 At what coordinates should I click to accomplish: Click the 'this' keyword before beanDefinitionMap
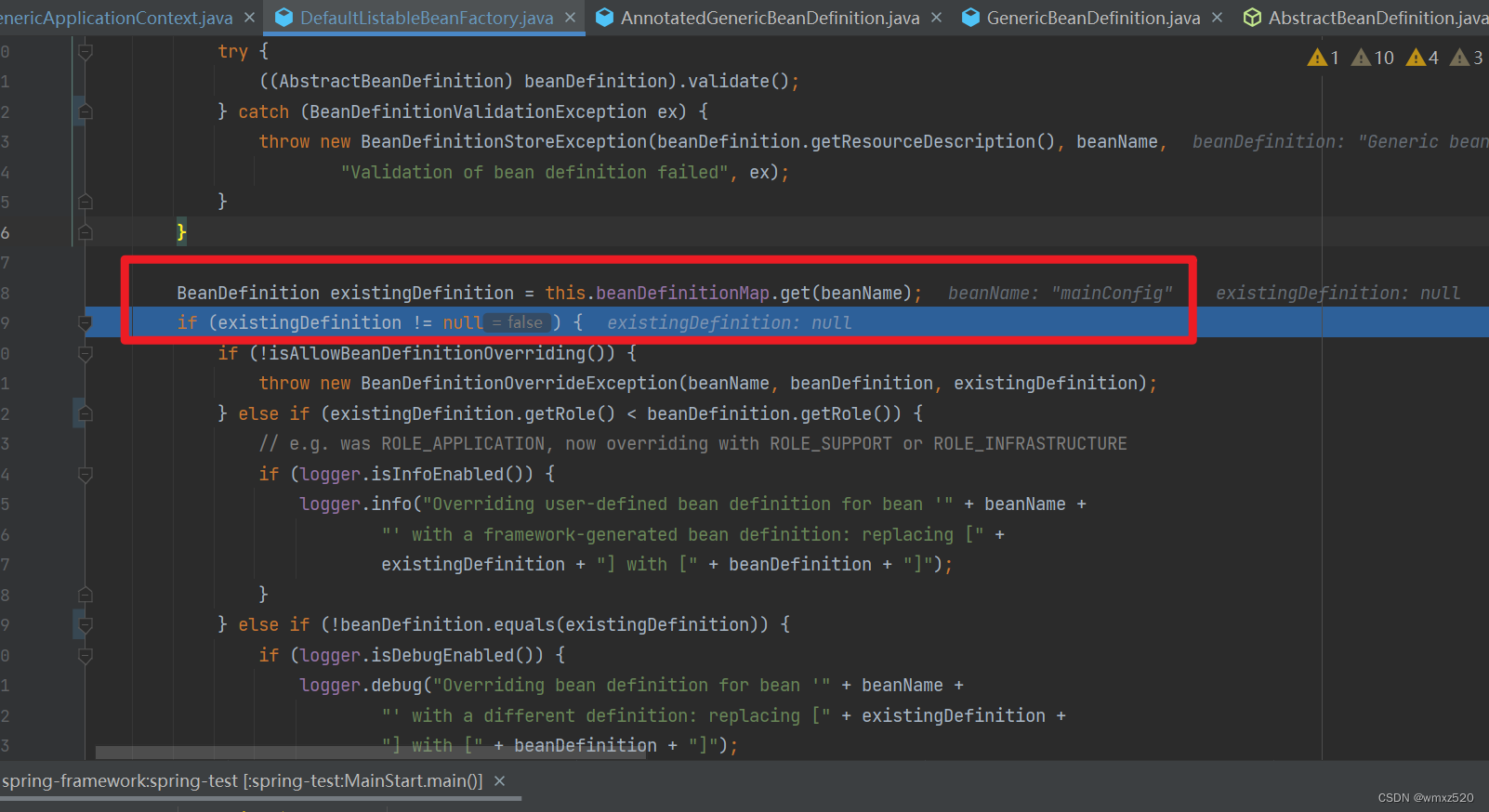565,294
